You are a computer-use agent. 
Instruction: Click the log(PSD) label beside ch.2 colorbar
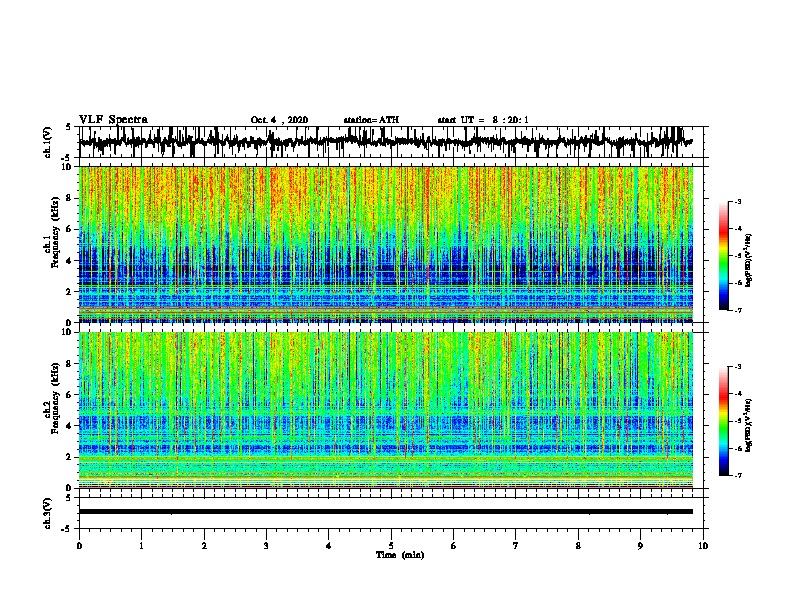(x=749, y=425)
